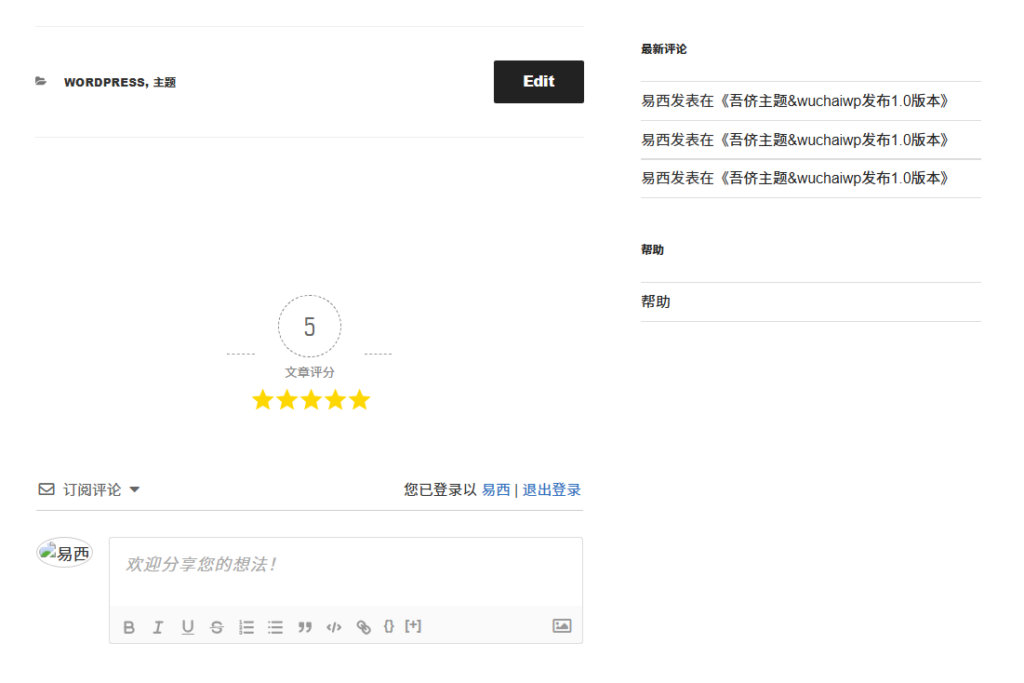Open the WORDPRESS category link

tap(104, 82)
